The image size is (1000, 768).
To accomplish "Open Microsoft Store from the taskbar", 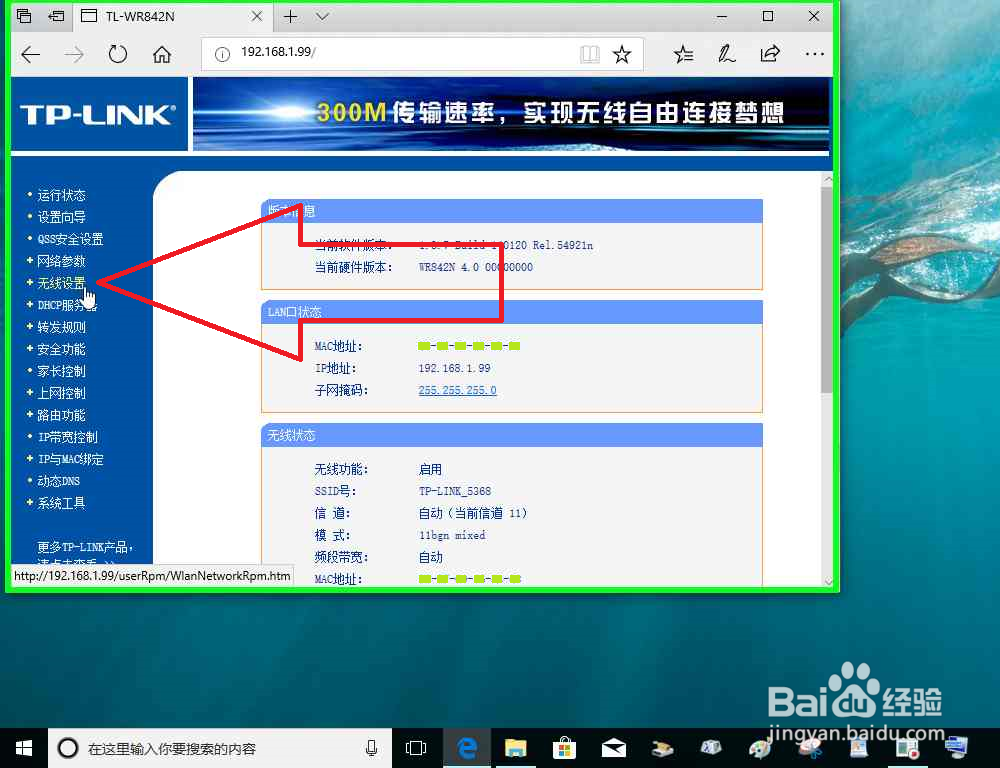I will [564, 748].
